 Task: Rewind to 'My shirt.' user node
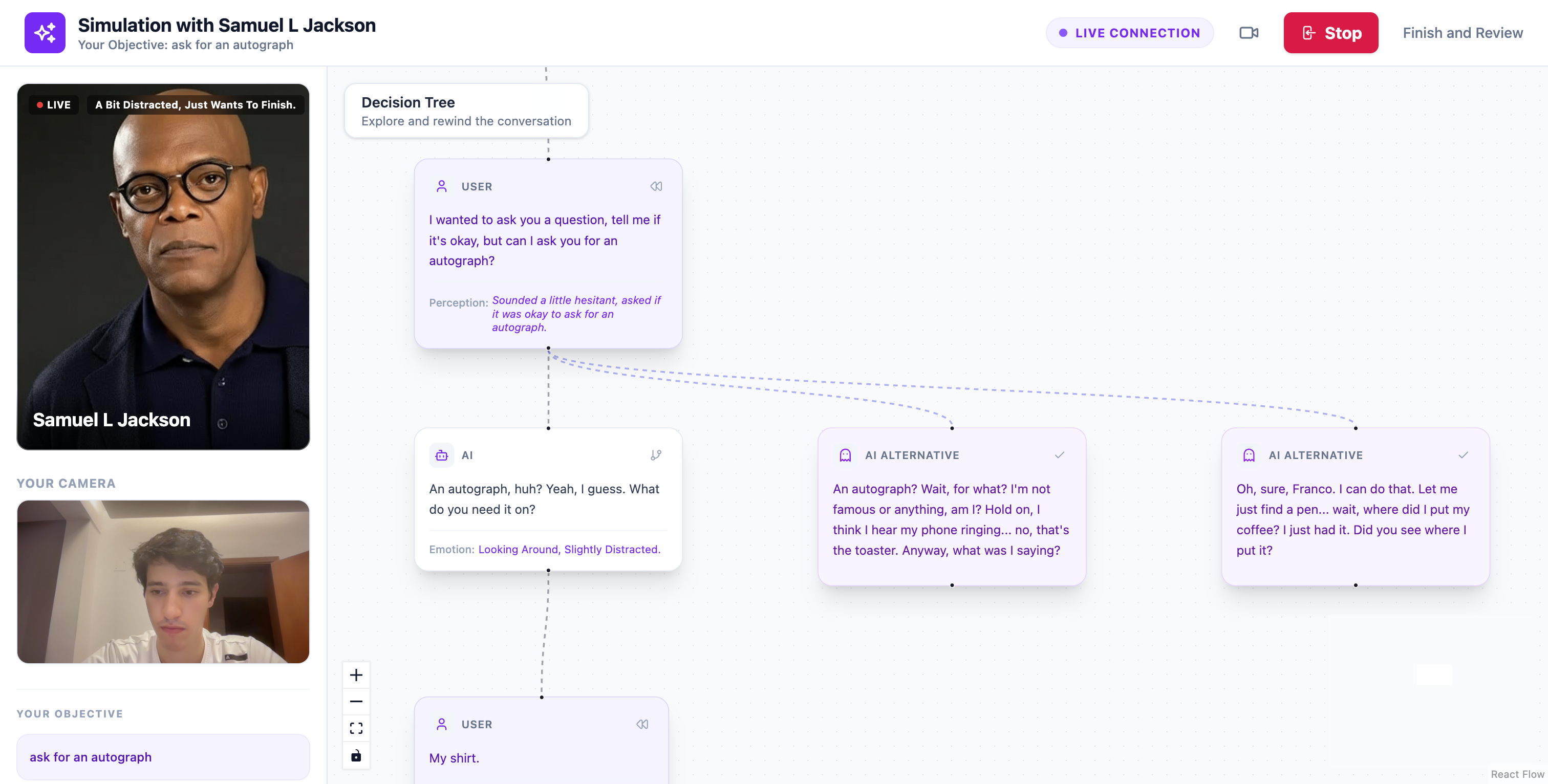click(642, 725)
